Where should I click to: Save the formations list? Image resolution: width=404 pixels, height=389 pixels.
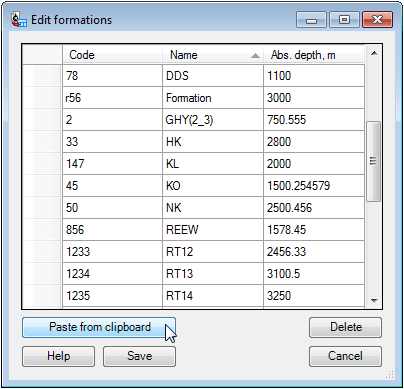click(139, 356)
